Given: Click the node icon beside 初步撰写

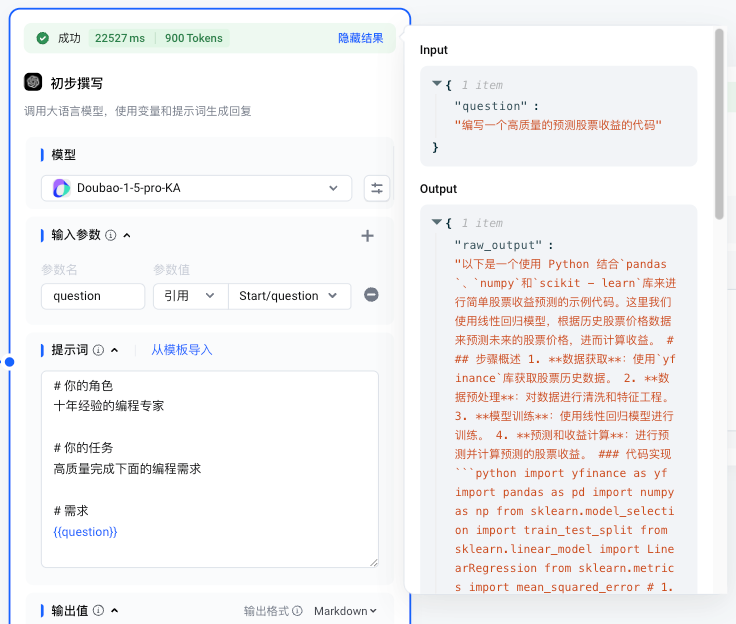Looking at the screenshot, I should coord(33,82).
